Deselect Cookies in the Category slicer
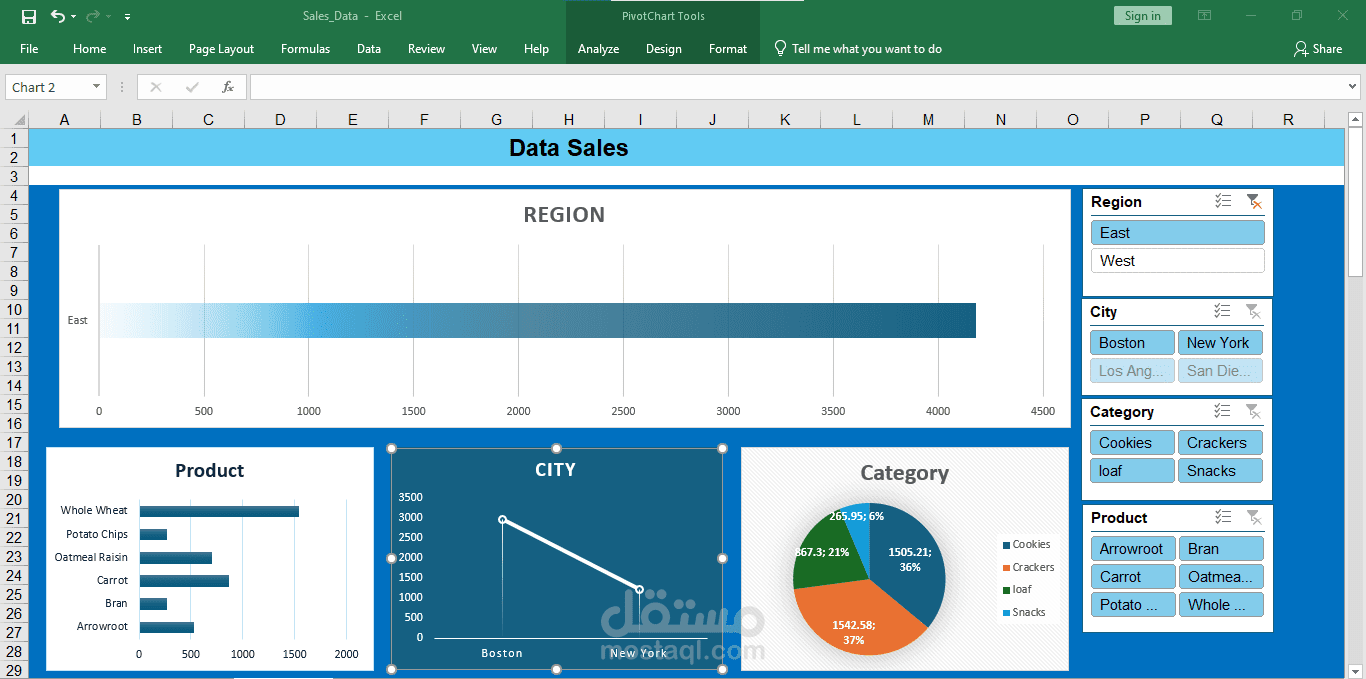 (1132, 443)
